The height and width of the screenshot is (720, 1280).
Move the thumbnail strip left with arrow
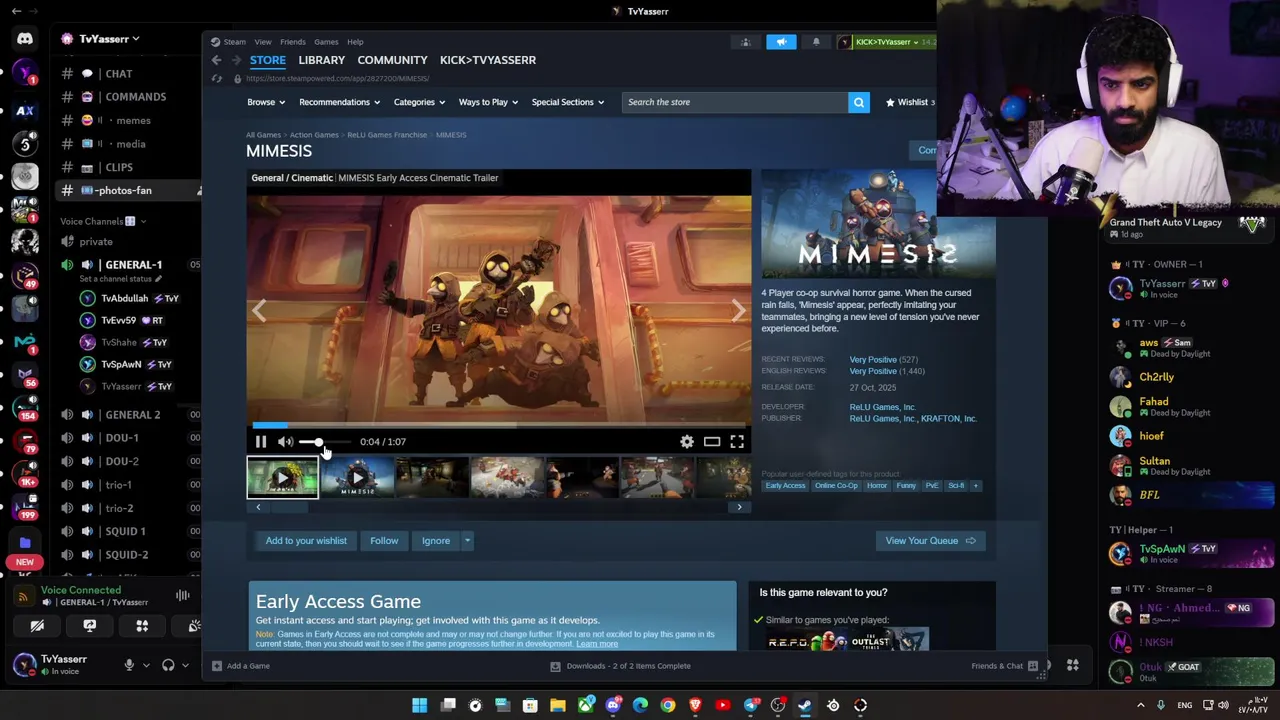pos(258,507)
